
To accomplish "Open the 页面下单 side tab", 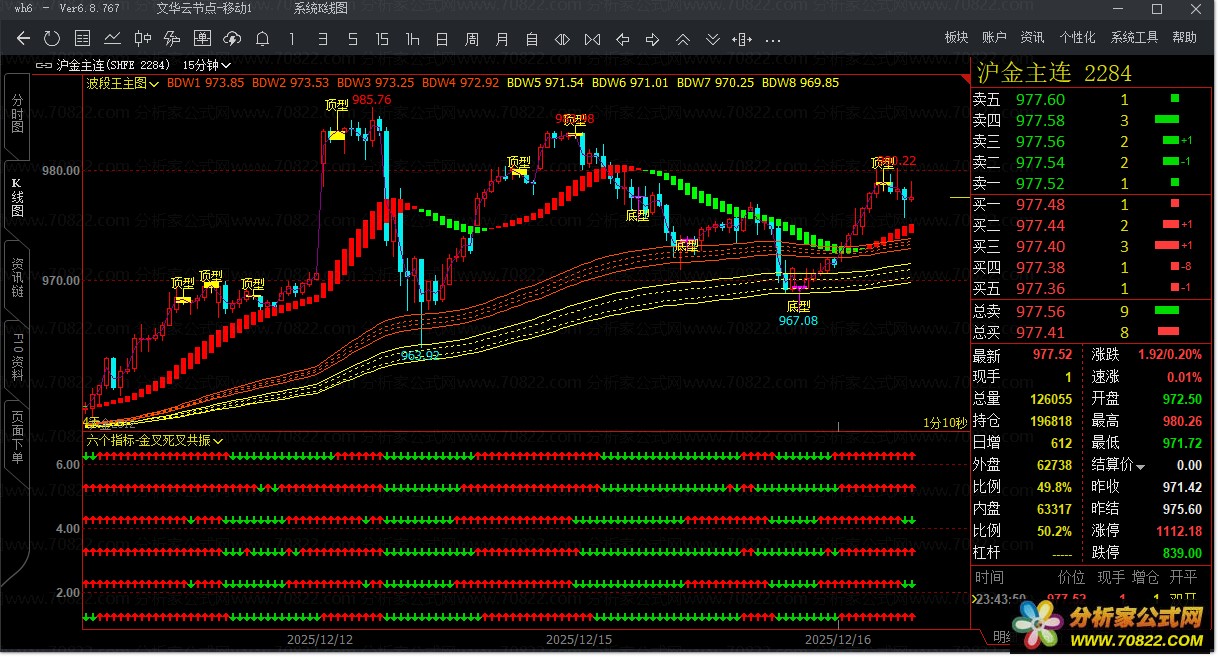I will [17, 437].
